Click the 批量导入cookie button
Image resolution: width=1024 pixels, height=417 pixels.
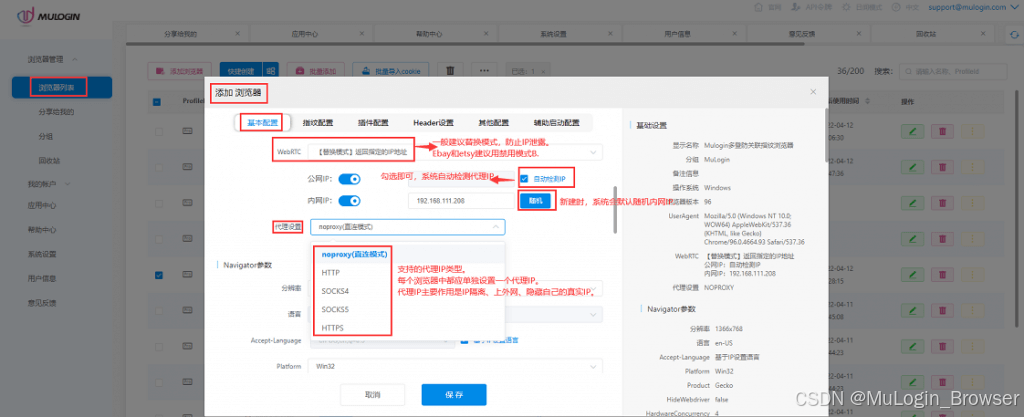coord(391,70)
